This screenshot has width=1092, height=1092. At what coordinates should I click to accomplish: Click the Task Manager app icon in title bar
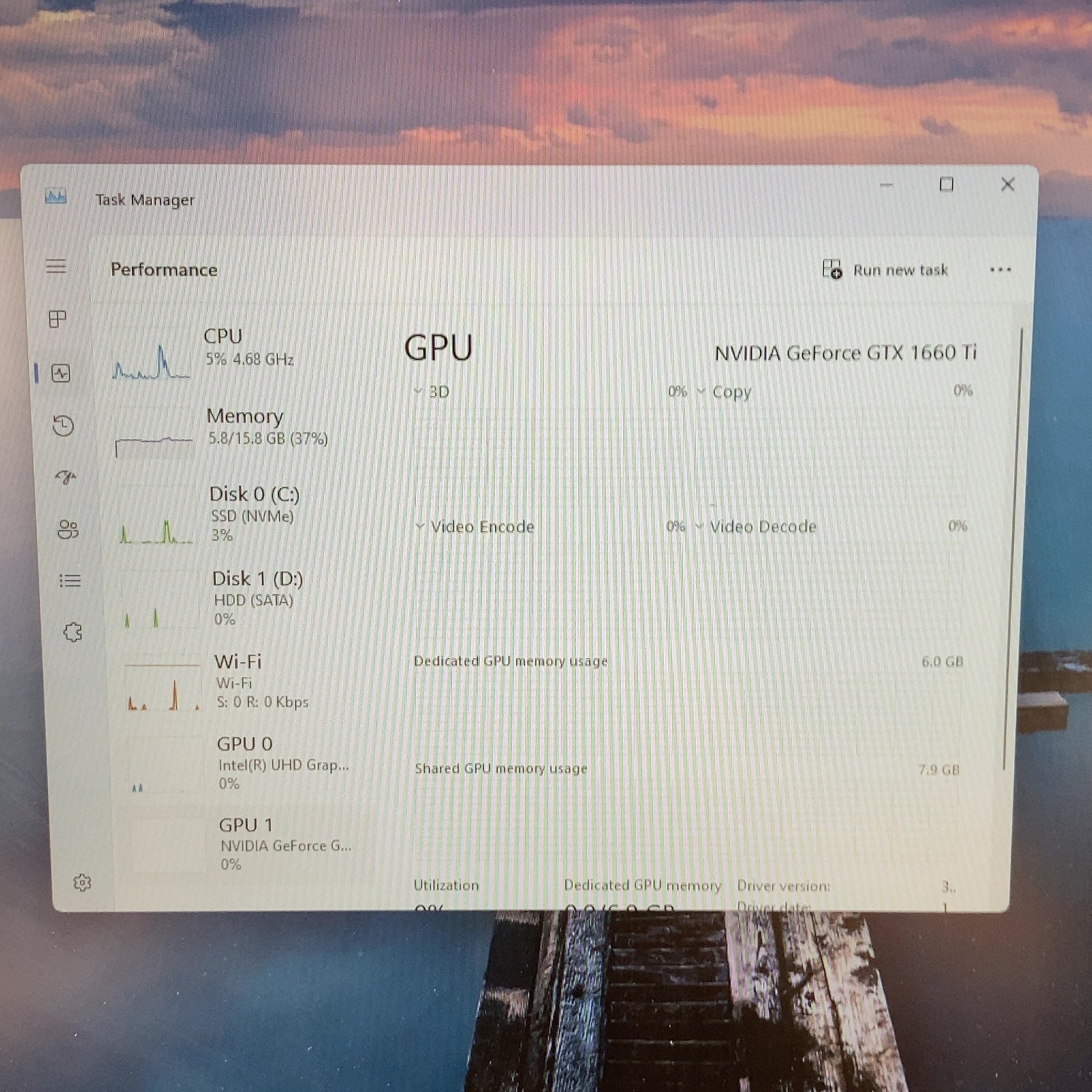point(55,197)
